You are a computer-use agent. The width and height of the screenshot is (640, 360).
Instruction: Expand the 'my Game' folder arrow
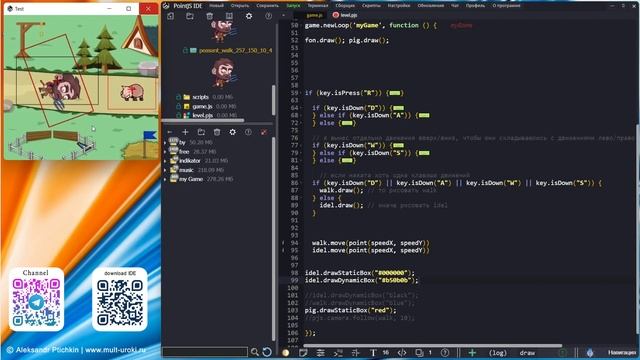(165, 179)
